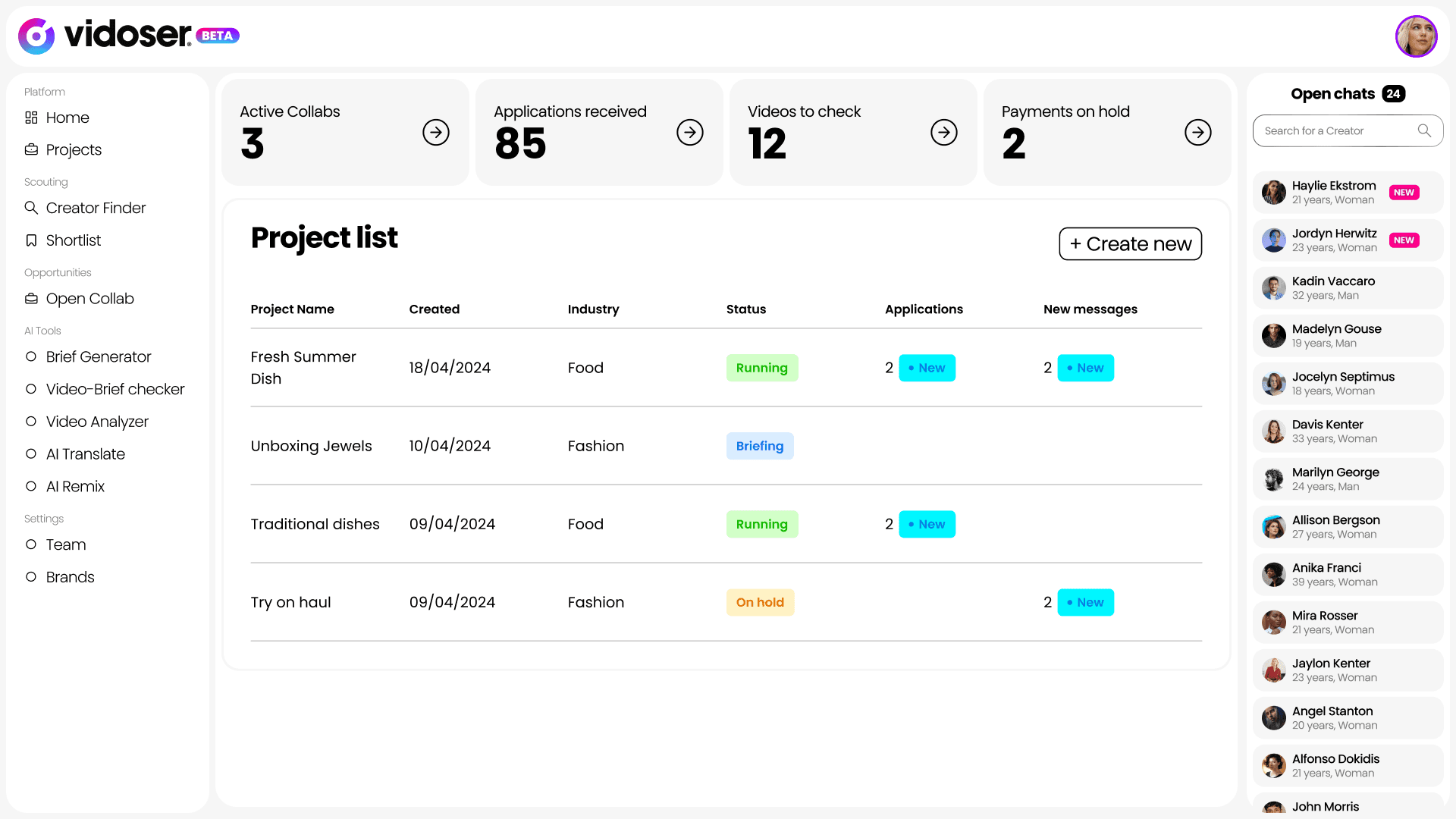The width and height of the screenshot is (1456, 819).
Task: Click the Videos to check arrow
Action: pos(944,133)
